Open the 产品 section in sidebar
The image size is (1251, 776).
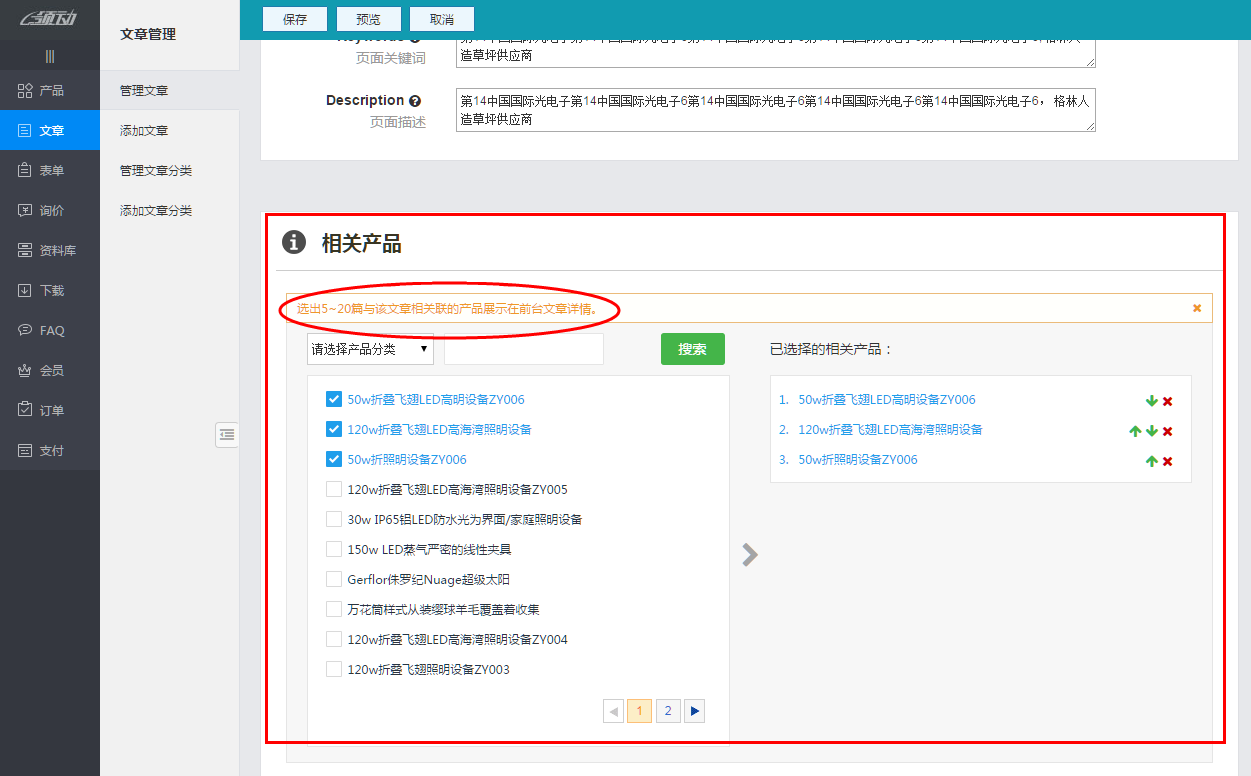(50, 90)
